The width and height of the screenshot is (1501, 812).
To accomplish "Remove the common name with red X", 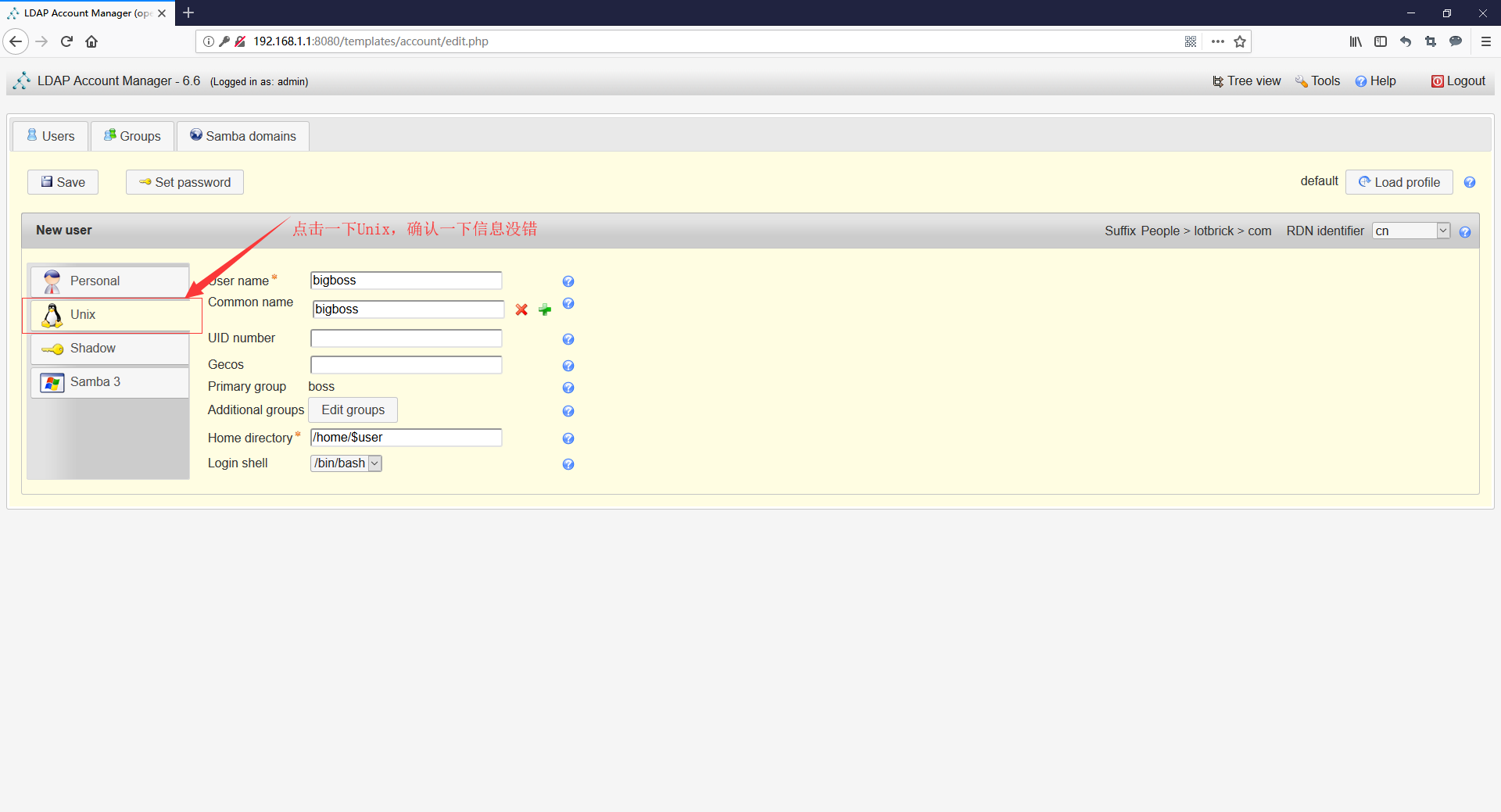I will (x=521, y=310).
